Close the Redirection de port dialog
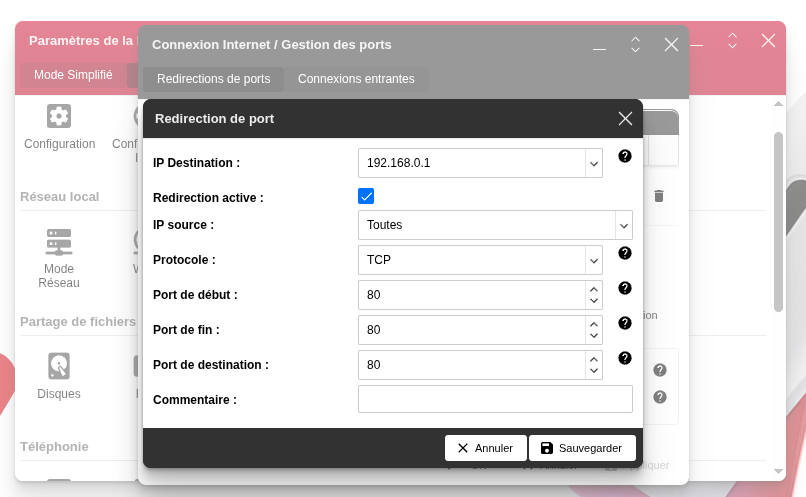The width and height of the screenshot is (806, 497). (625, 119)
